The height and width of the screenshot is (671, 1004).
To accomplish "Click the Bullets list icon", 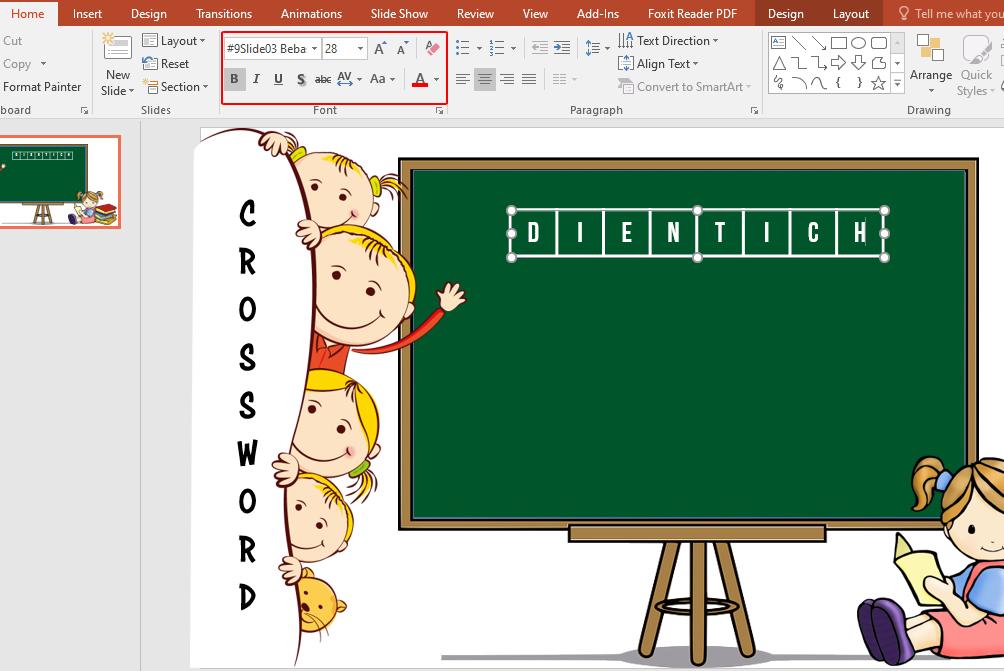I will click(461, 47).
